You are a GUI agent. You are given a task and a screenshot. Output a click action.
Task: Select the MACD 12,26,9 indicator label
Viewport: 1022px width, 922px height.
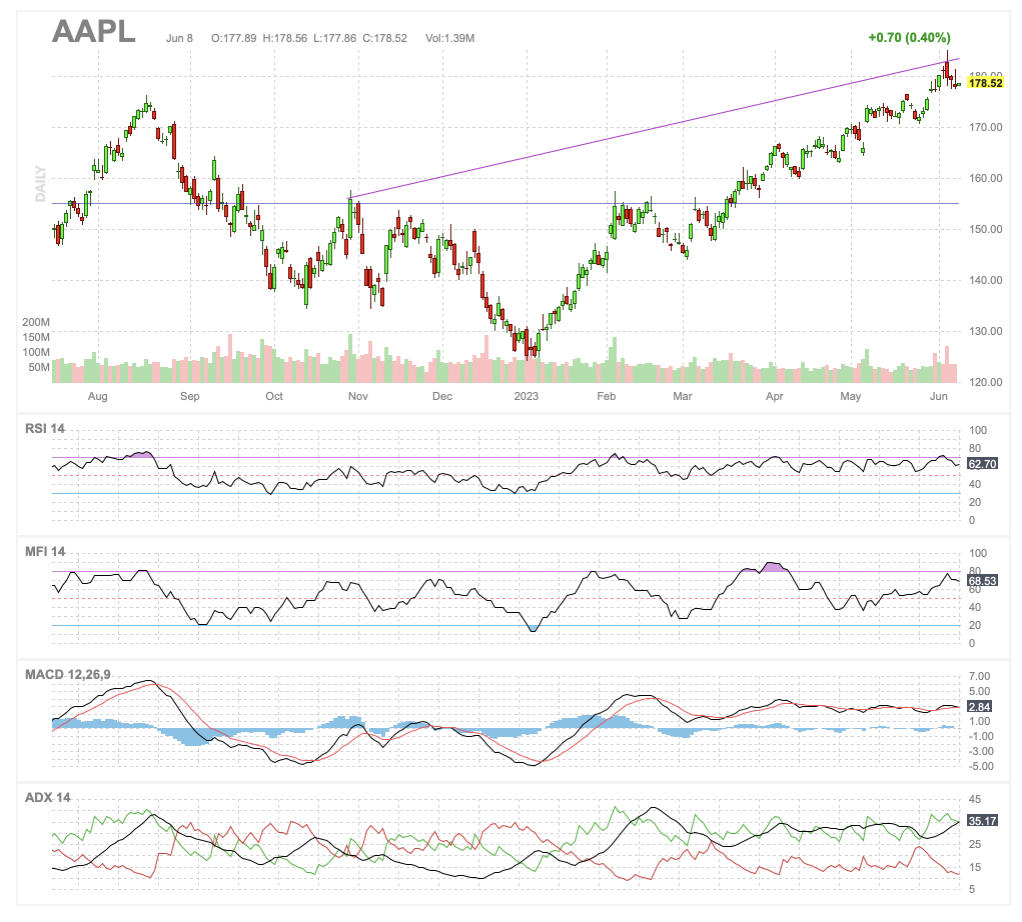(x=68, y=673)
